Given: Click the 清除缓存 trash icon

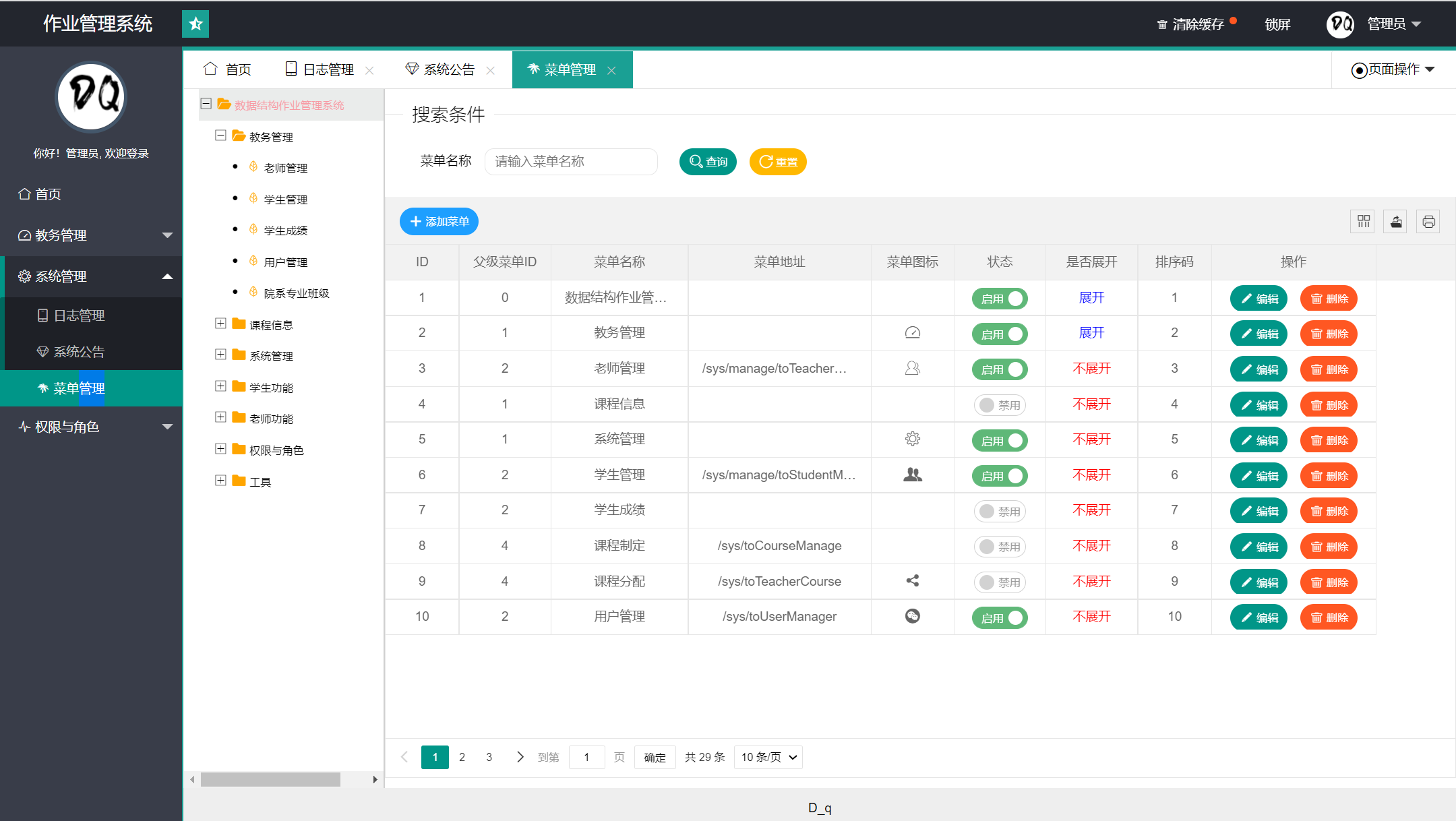Looking at the screenshot, I should pos(1162,25).
